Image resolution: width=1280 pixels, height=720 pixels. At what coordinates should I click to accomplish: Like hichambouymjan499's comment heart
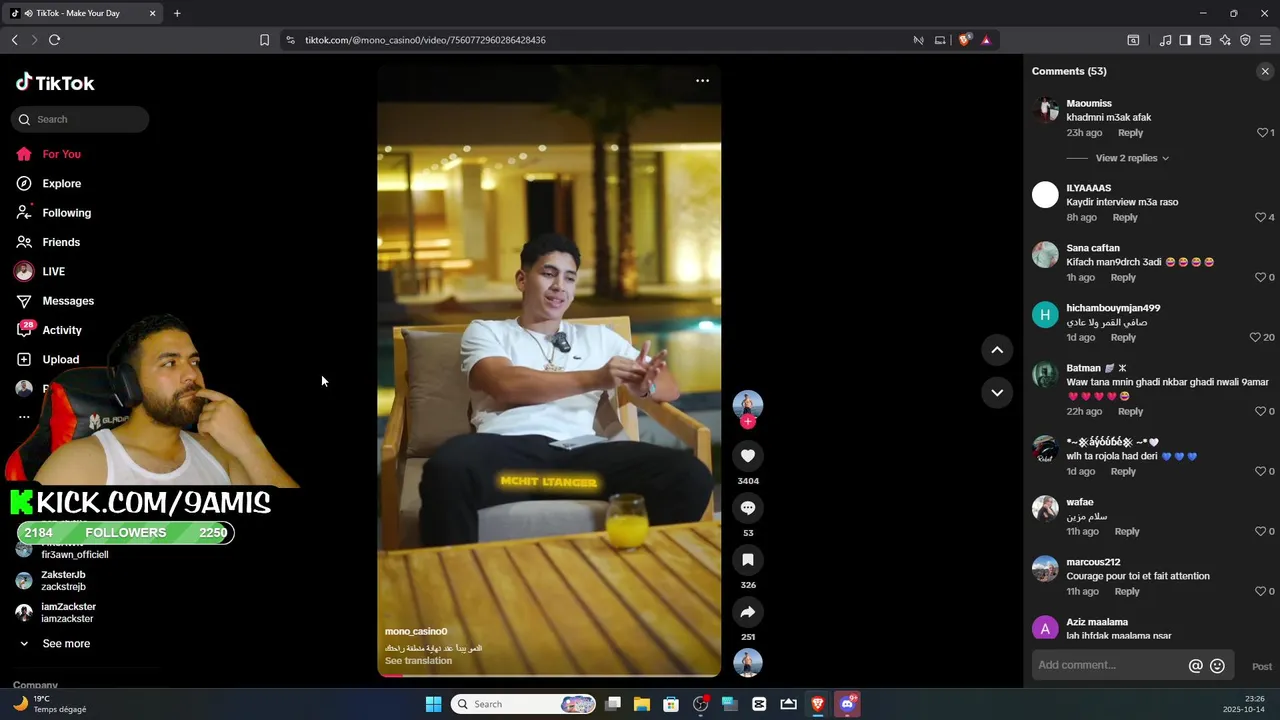point(1255,338)
